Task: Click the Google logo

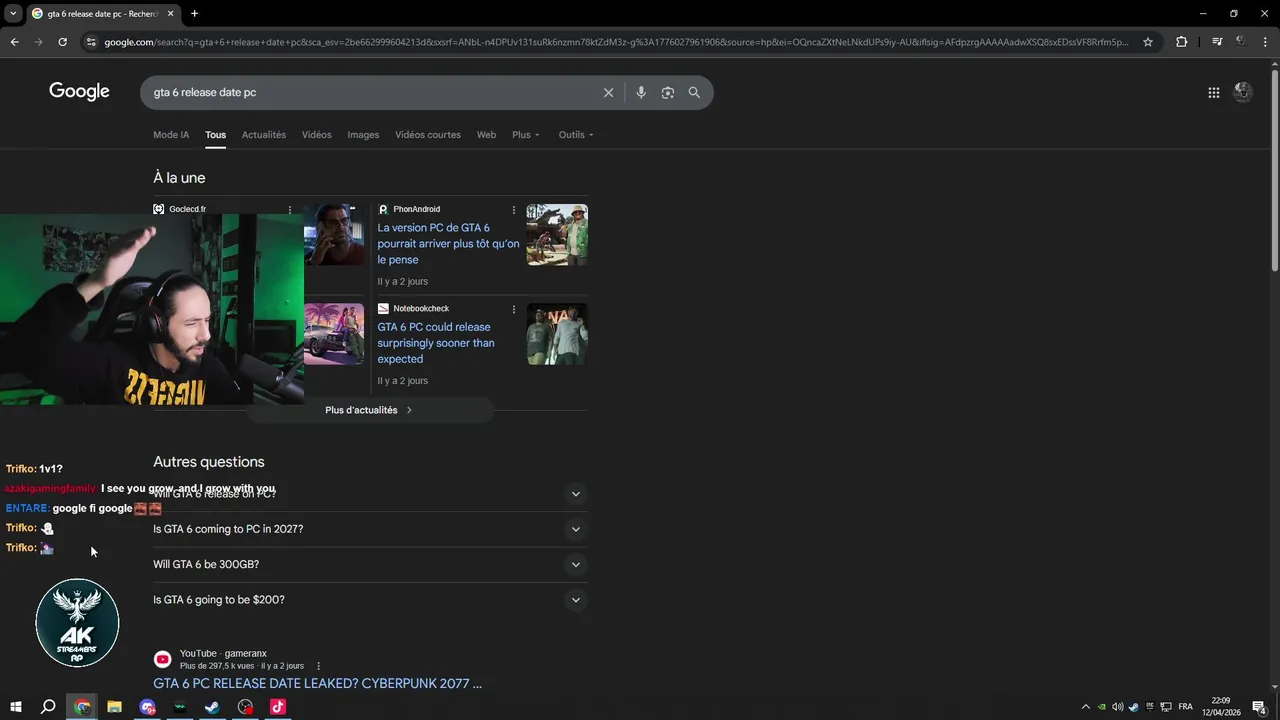Action: [79, 92]
